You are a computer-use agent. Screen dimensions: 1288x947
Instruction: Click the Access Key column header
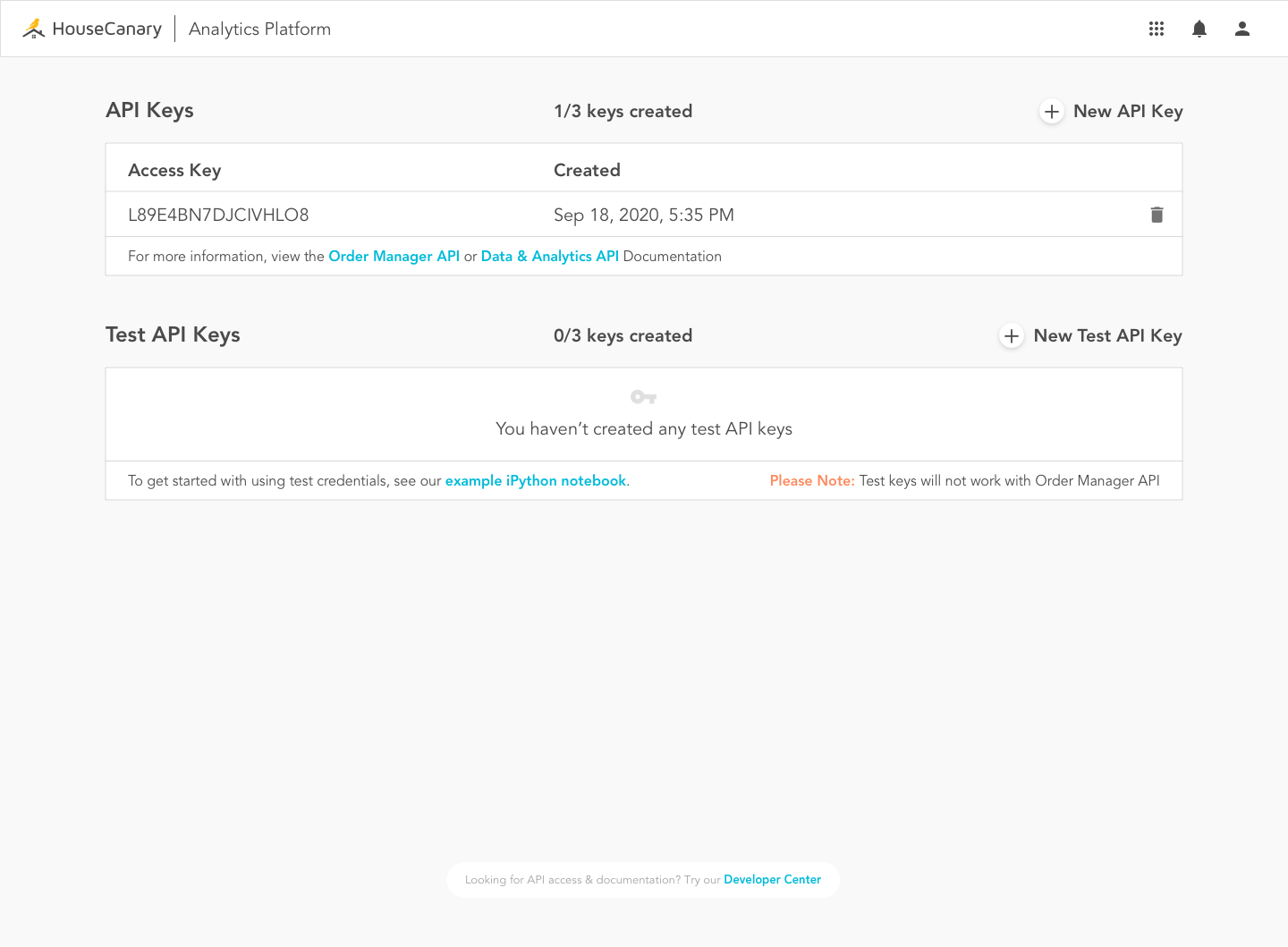click(174, 170)
